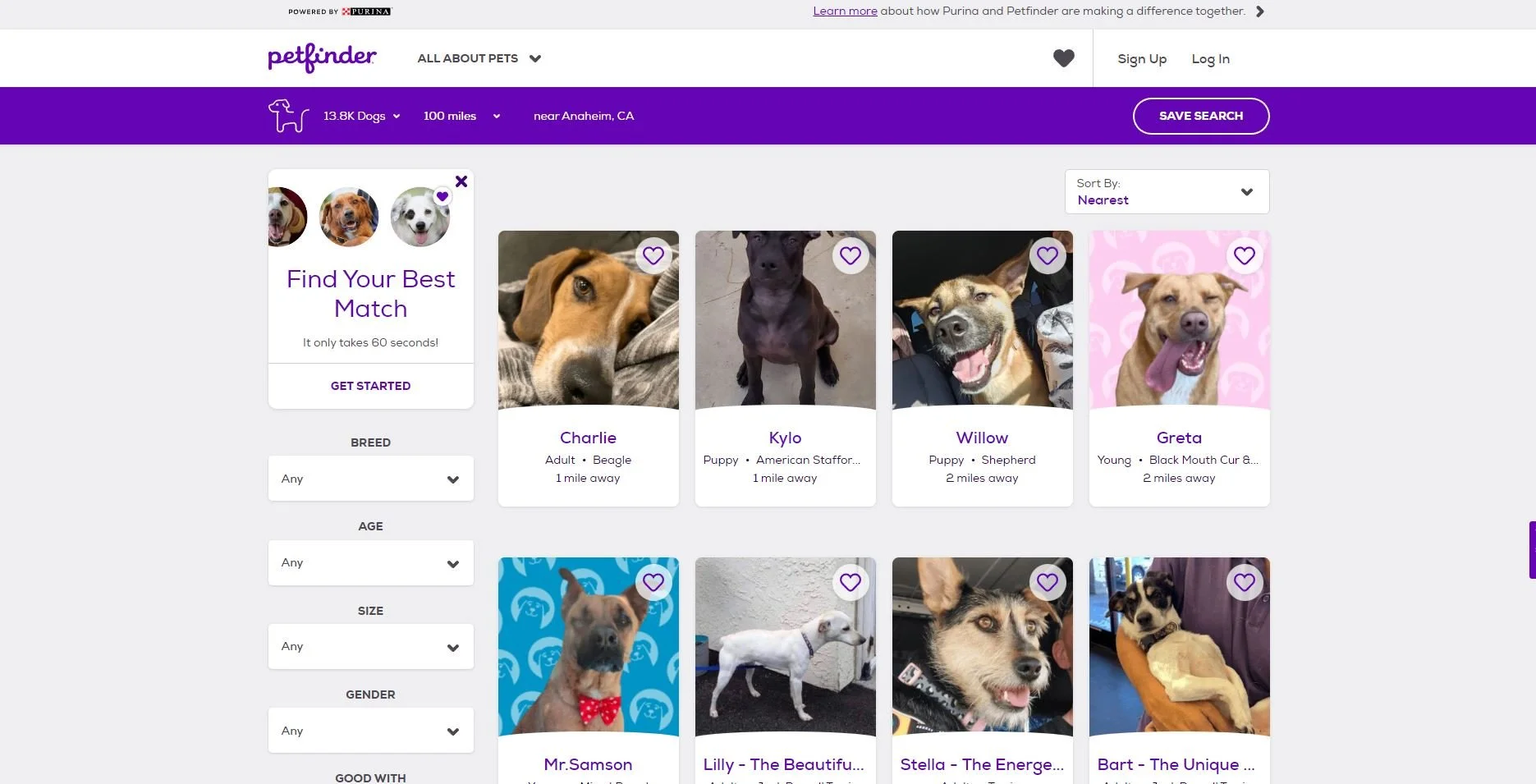Click the name Willow
1536x784 pixels.
click(x=983, y=438)
